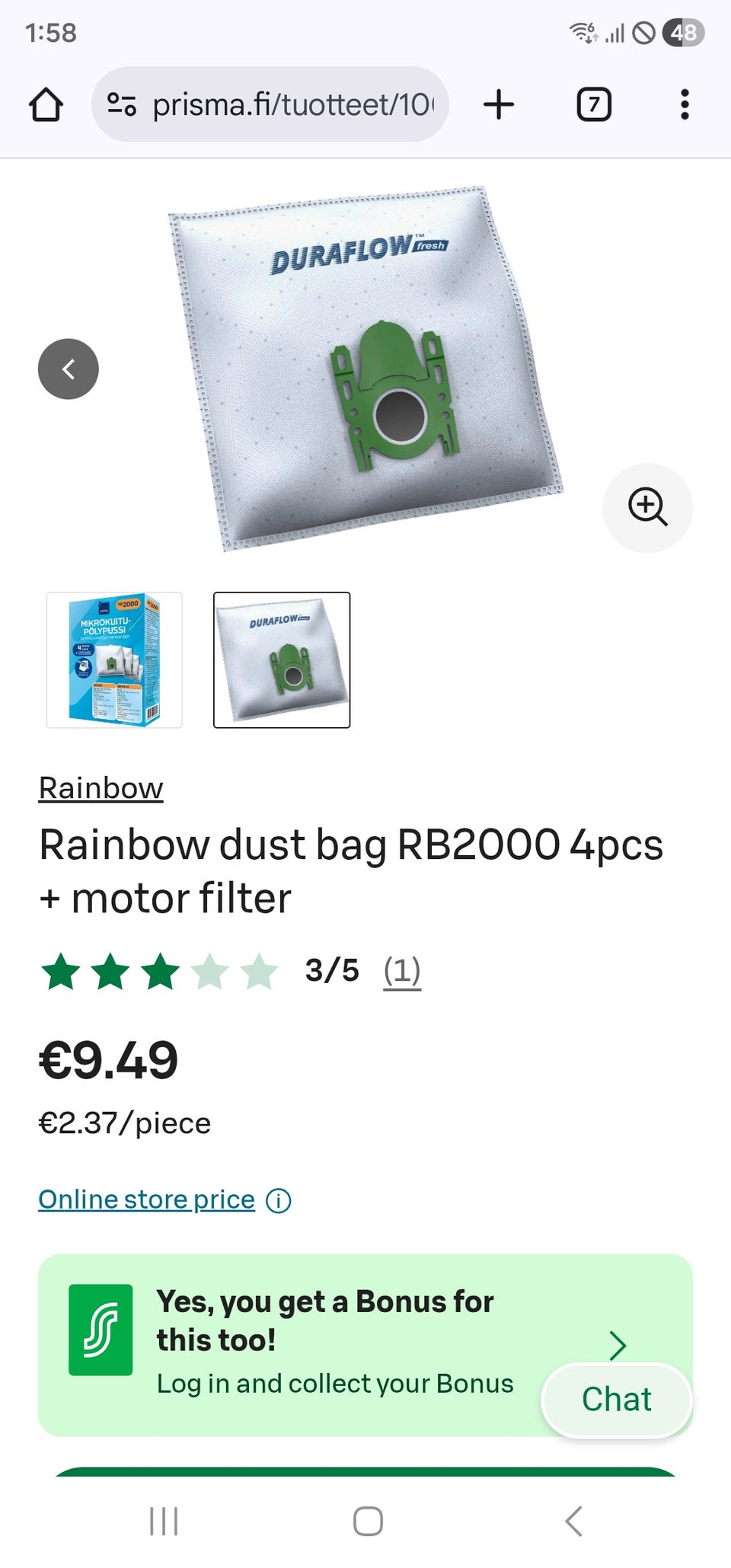The height and width of the screenshot is (1568, 731).
Task: Tap Android back navigation button
Action: coord(573,1522)
